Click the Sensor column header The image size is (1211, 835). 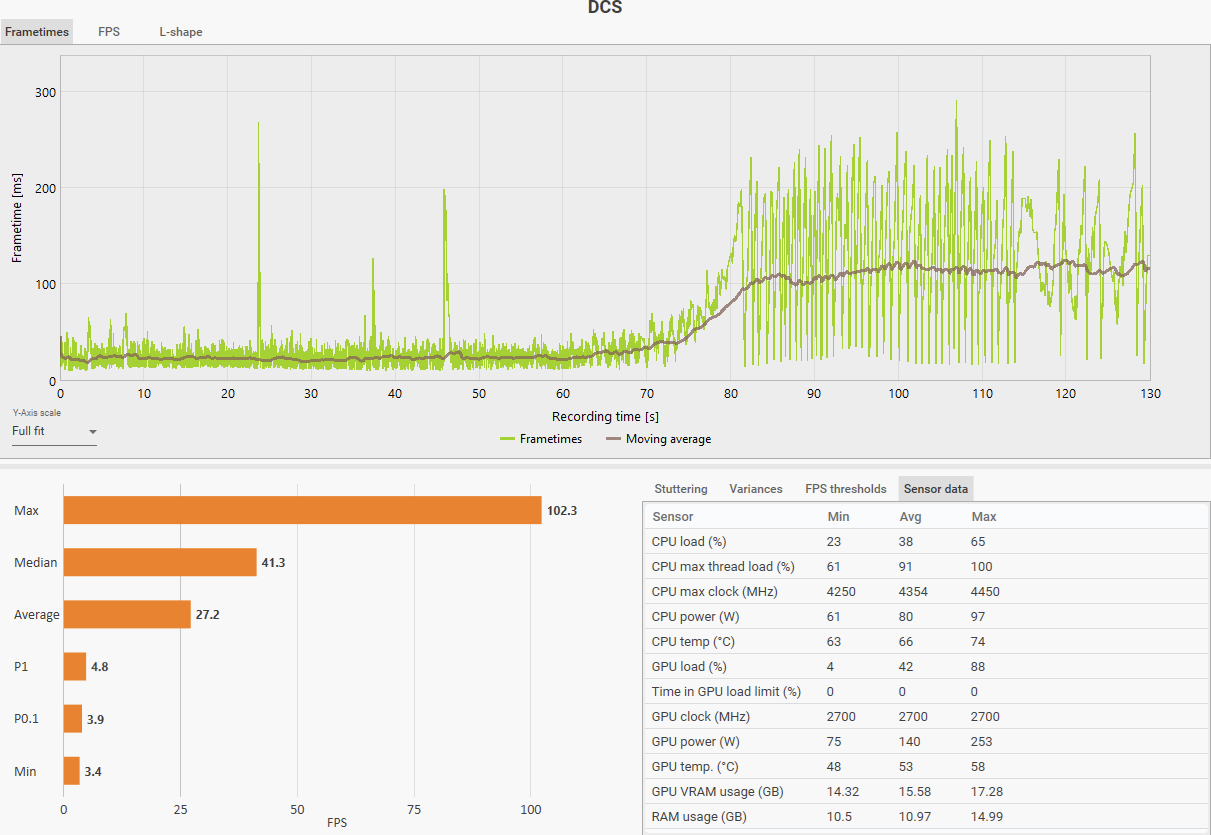[673, 517]
